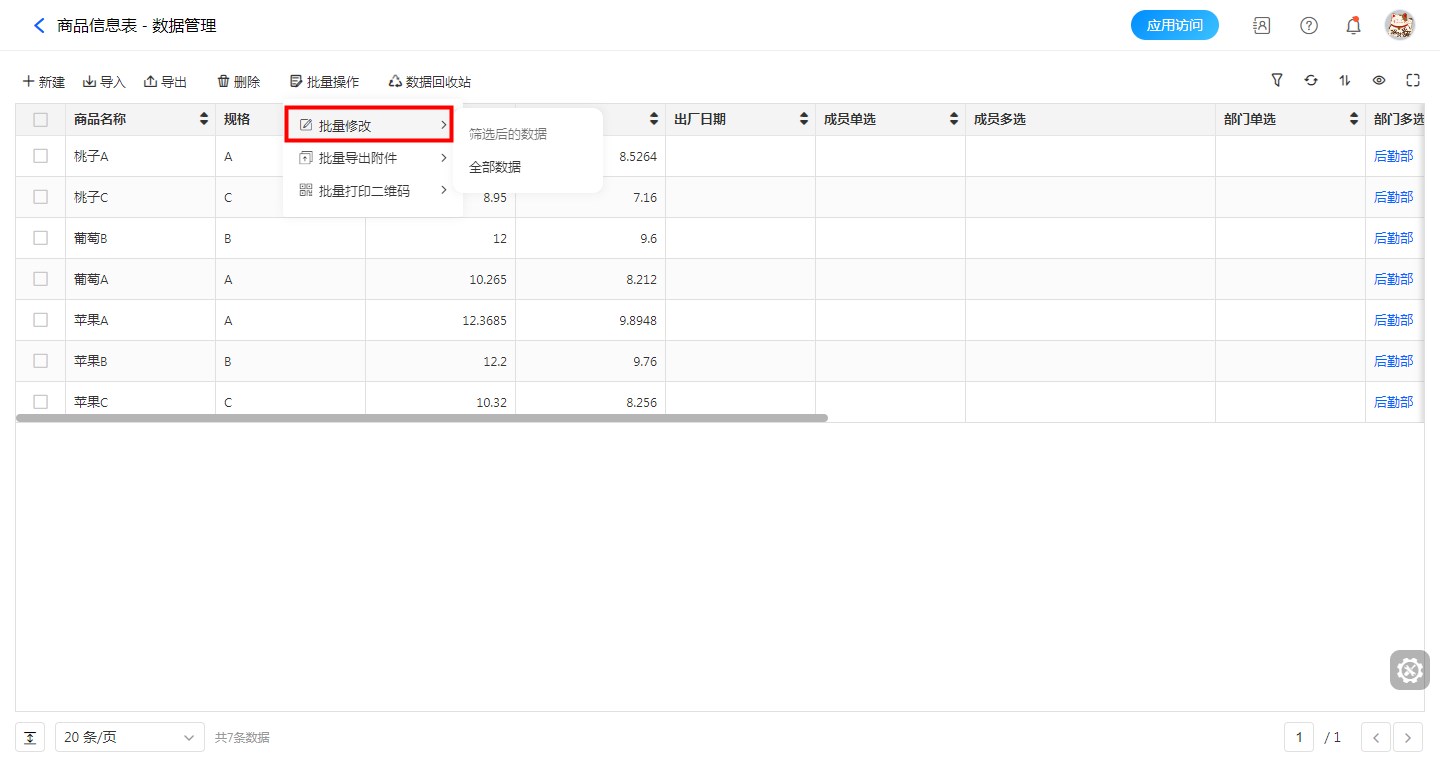Click the help question mark icon

tap(1308, 26)
